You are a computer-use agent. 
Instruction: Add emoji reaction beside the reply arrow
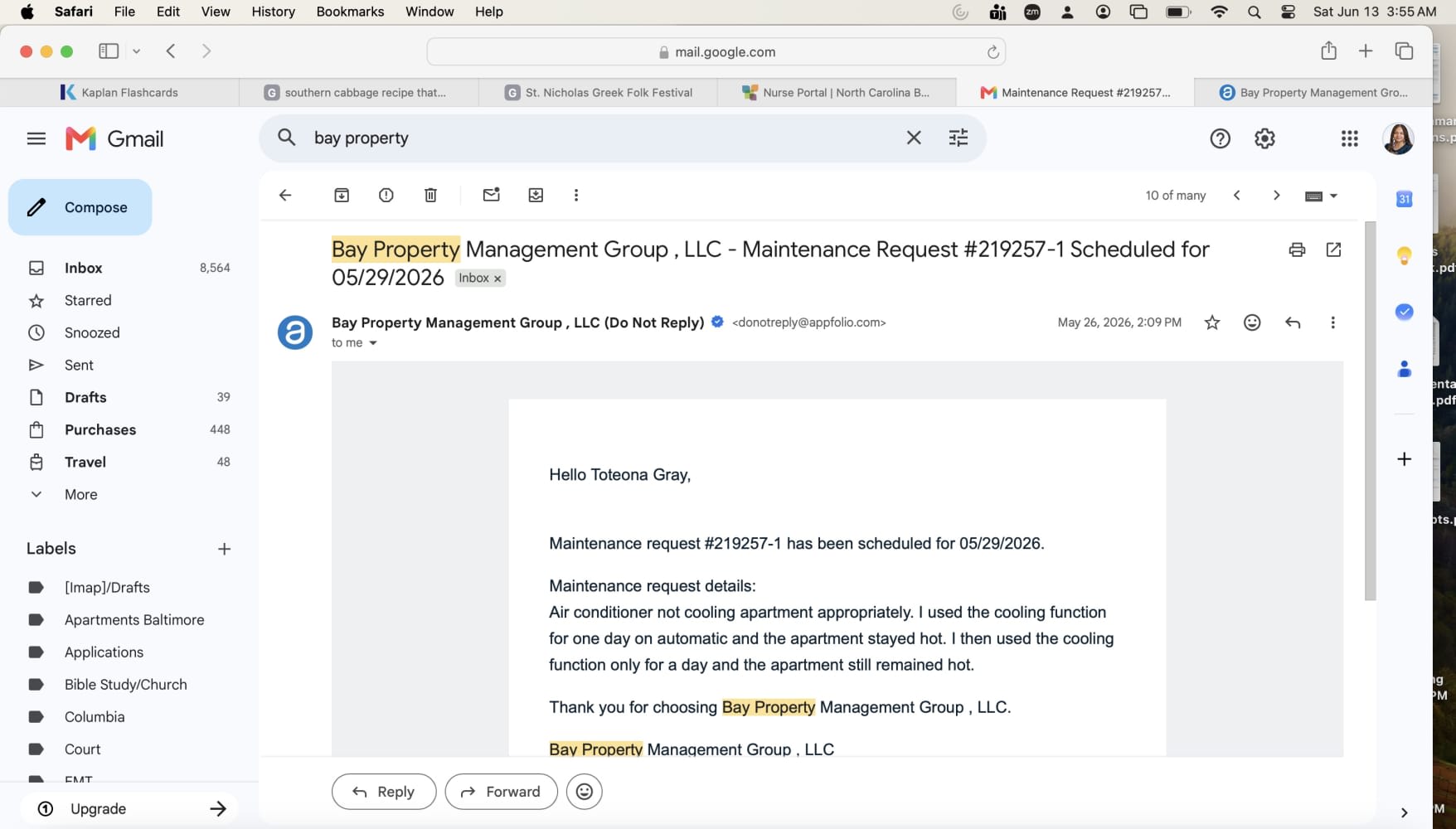pos(1252,322)
